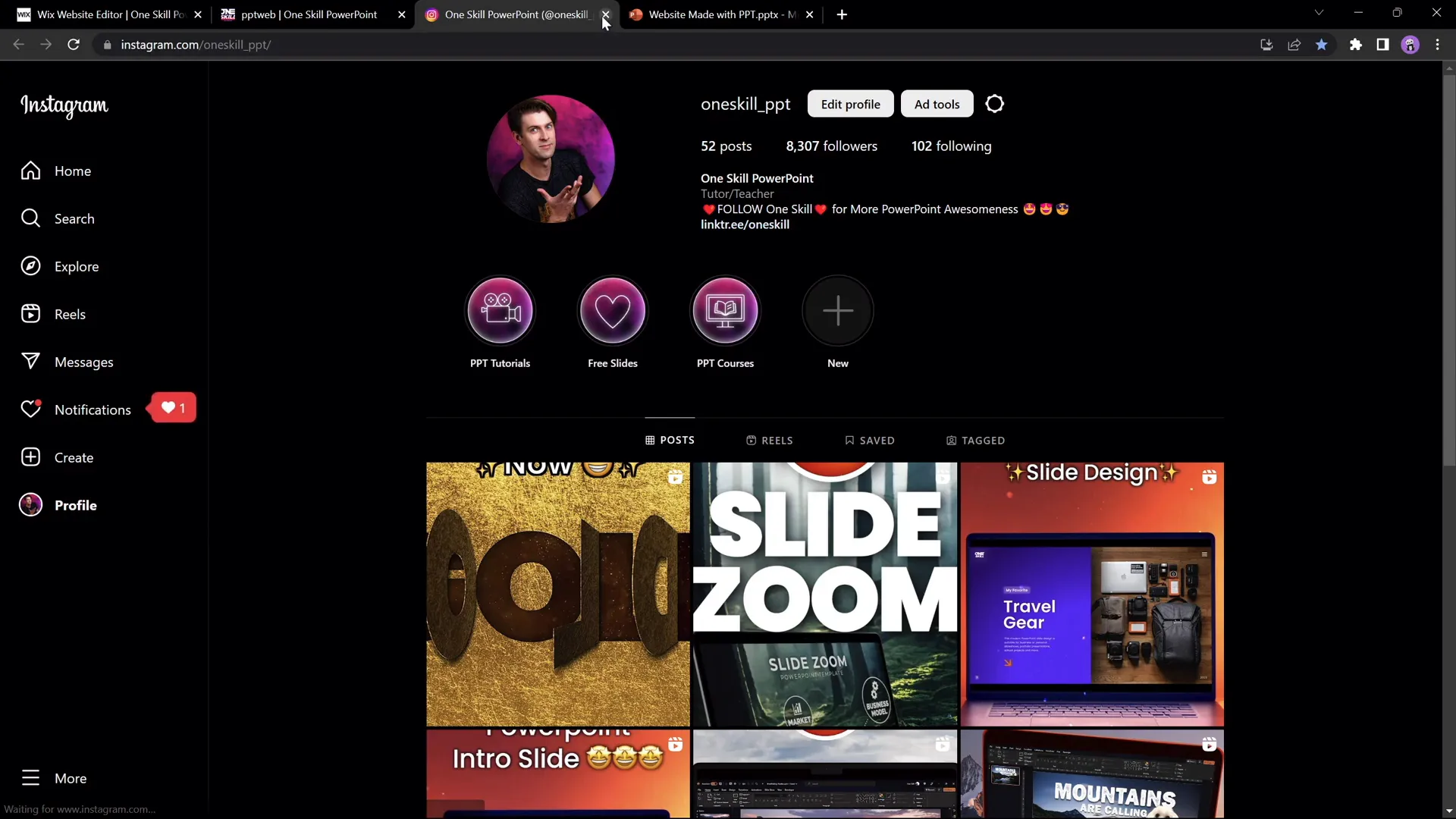1456x819 pixels.
Task: Expand the More hamburger menu
Action: (54, 779)
